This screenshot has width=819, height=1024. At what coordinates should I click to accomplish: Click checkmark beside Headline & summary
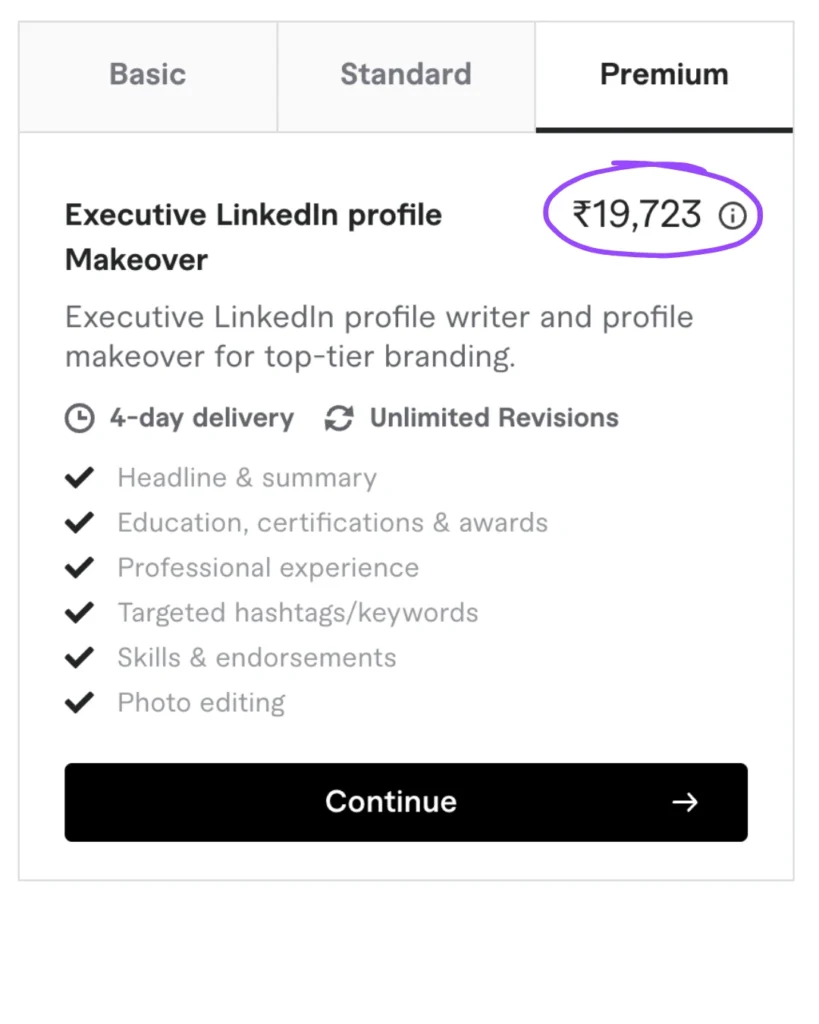(x=79, y=478)
